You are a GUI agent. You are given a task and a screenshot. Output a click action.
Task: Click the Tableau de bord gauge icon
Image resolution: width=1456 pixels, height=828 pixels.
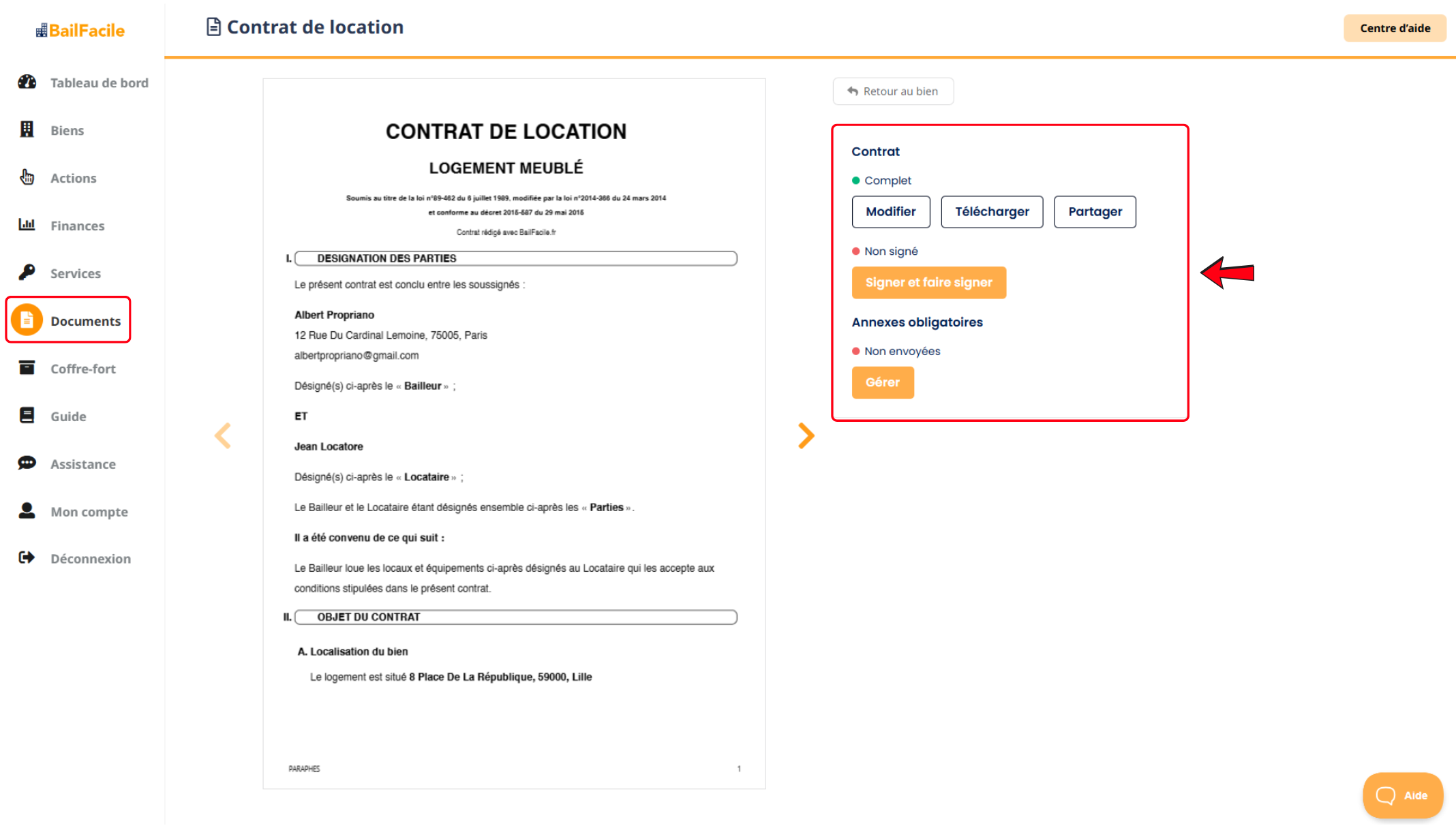[x=27, y=82]
